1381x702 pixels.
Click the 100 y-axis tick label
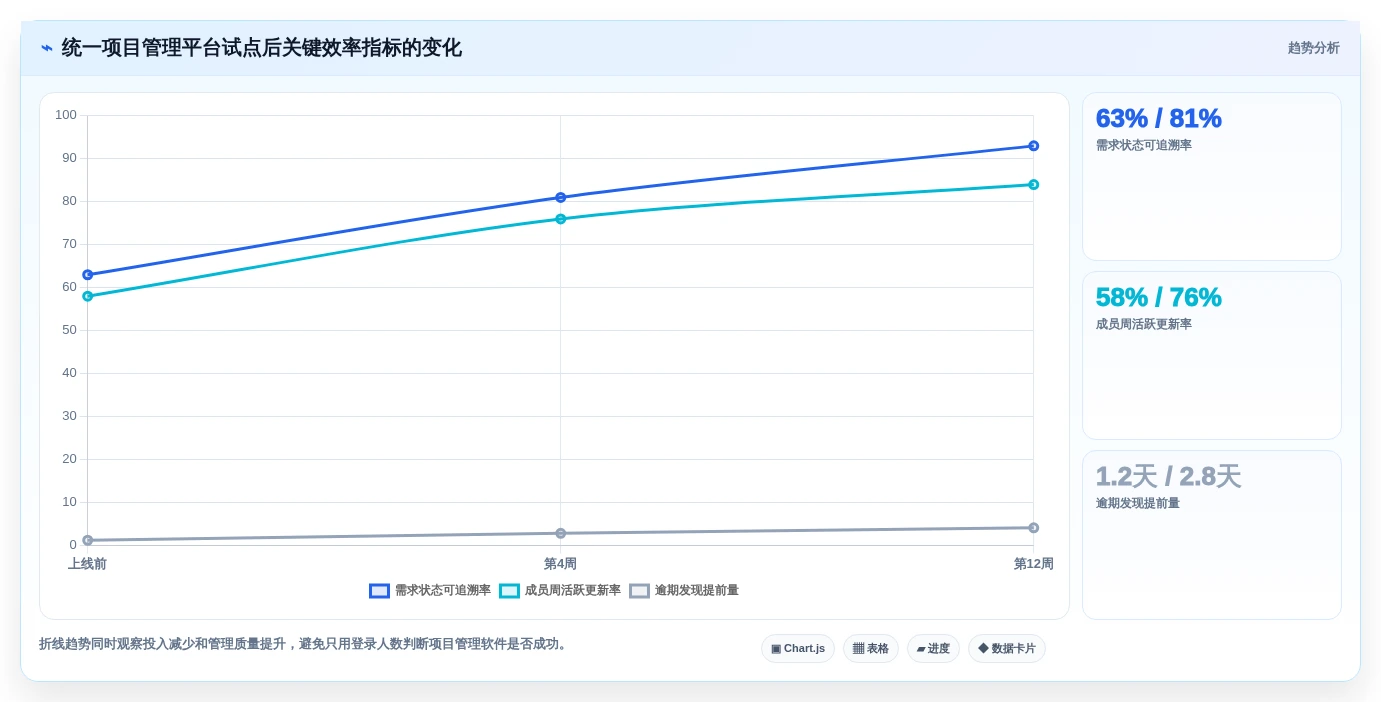pyautogui.click(x=66, y=115)
